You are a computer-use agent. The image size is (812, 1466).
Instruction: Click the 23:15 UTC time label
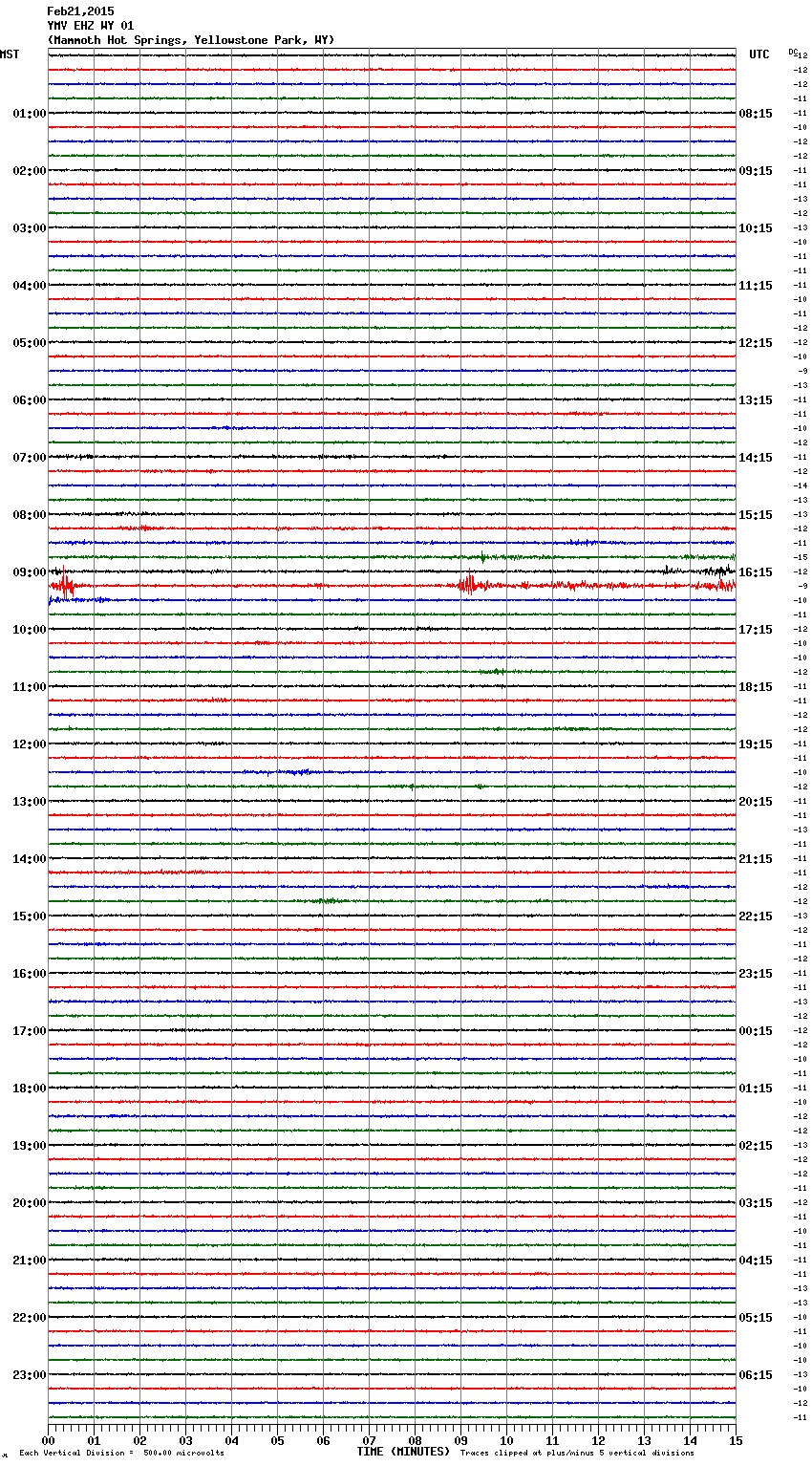click(756, 974)
